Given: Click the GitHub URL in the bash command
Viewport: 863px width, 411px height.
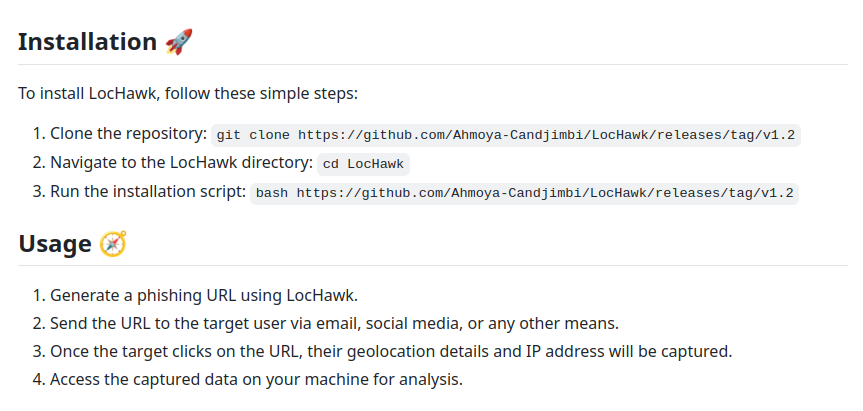Looking at the screenshot, I should (544, 193).
